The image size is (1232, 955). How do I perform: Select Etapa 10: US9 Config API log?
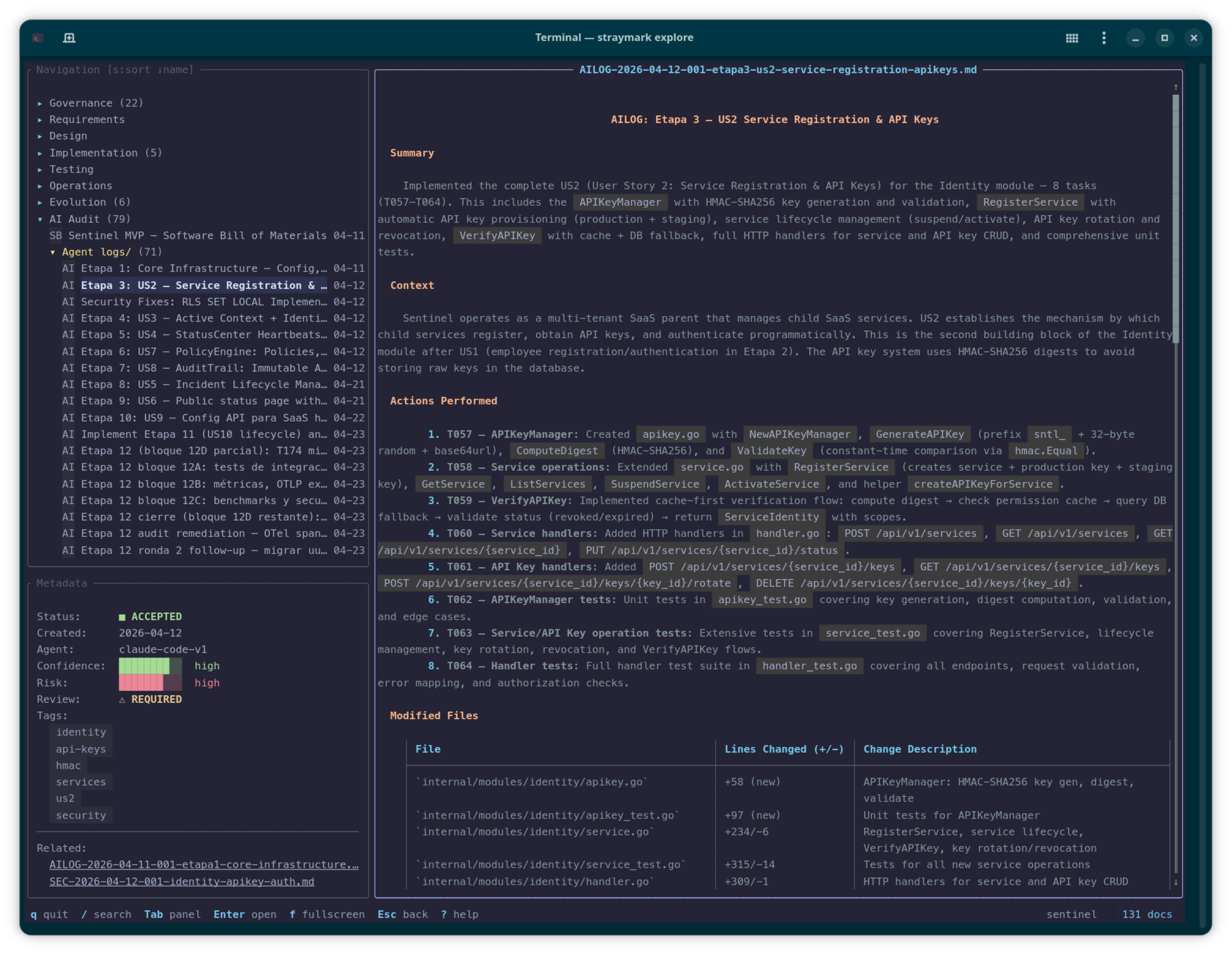(x=213, y=418)
